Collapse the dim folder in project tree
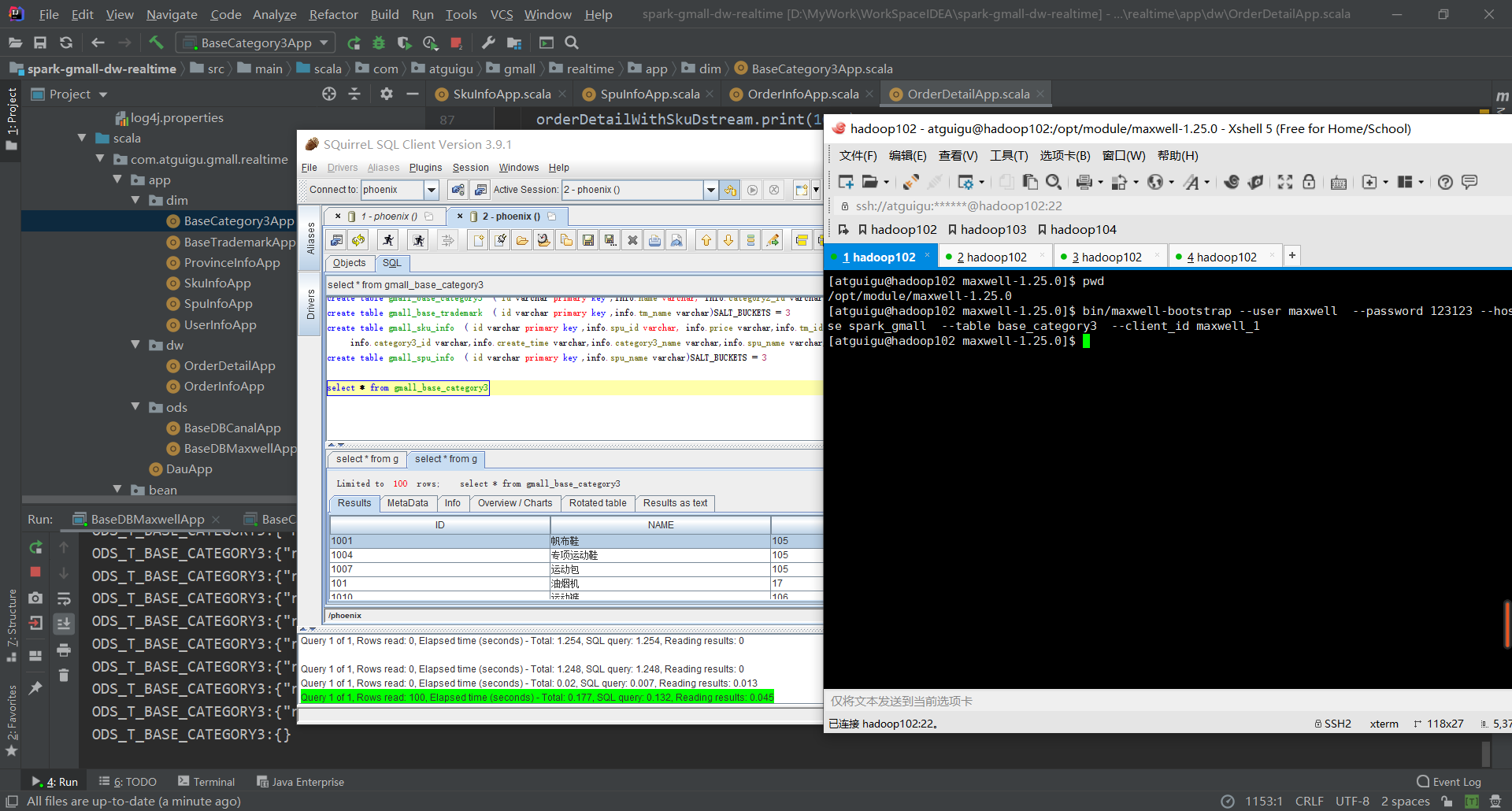 [135, 200]
